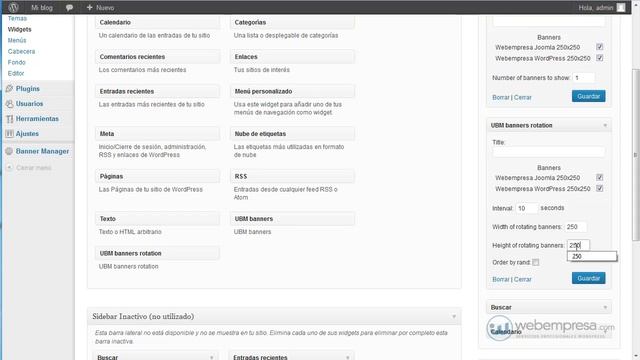Image resolution: width=640 pixels, height=360 pixels.
Task: Click the Interval seconds input field
Action: point(527,208)
